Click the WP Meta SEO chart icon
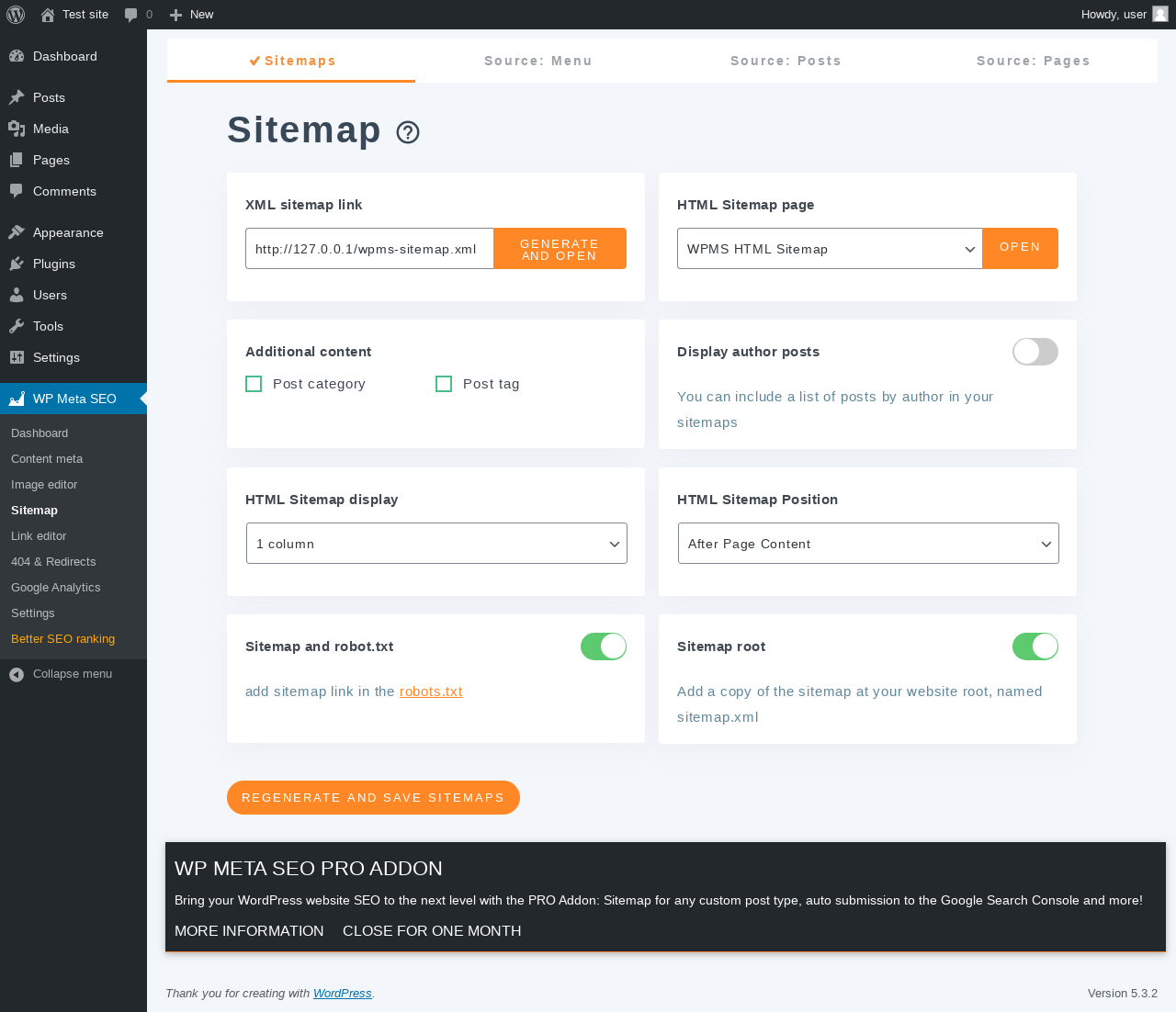 tap(17, 399)
